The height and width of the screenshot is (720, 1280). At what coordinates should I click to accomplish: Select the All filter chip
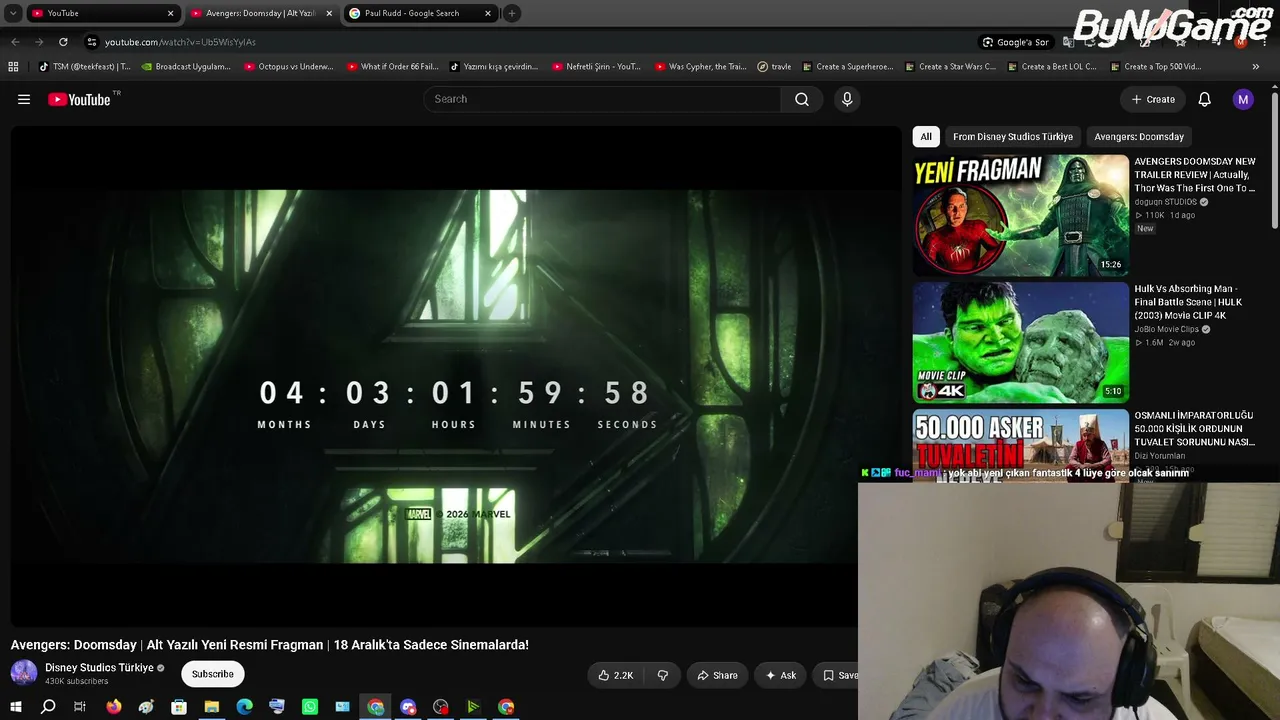point(926,137)
